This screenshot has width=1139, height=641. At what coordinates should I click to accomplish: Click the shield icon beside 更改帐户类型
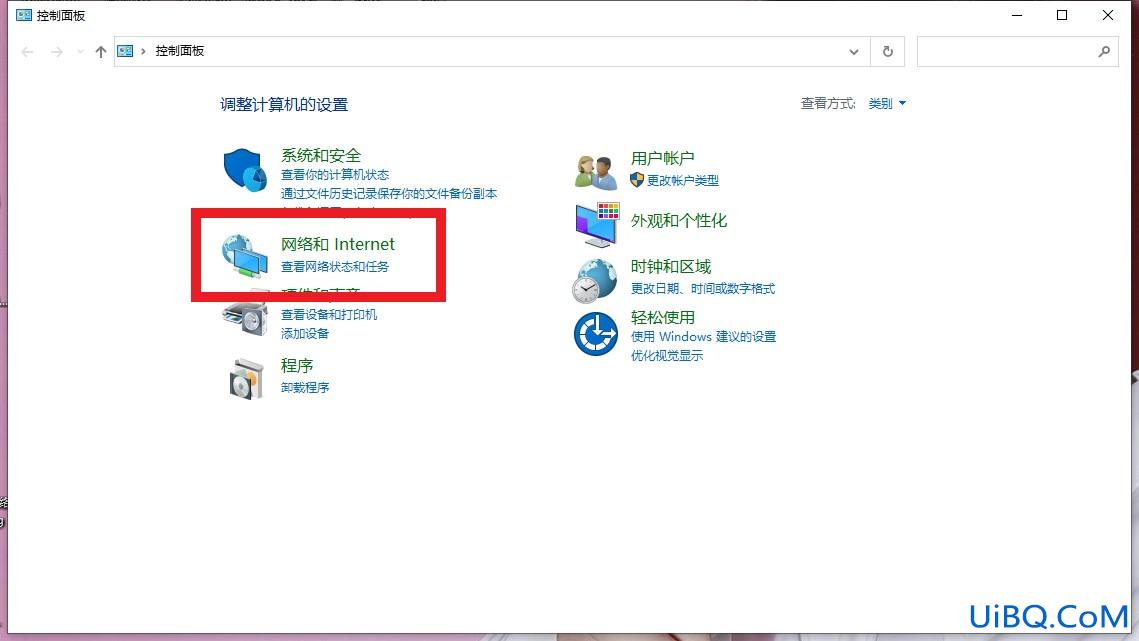pos(637,180)
